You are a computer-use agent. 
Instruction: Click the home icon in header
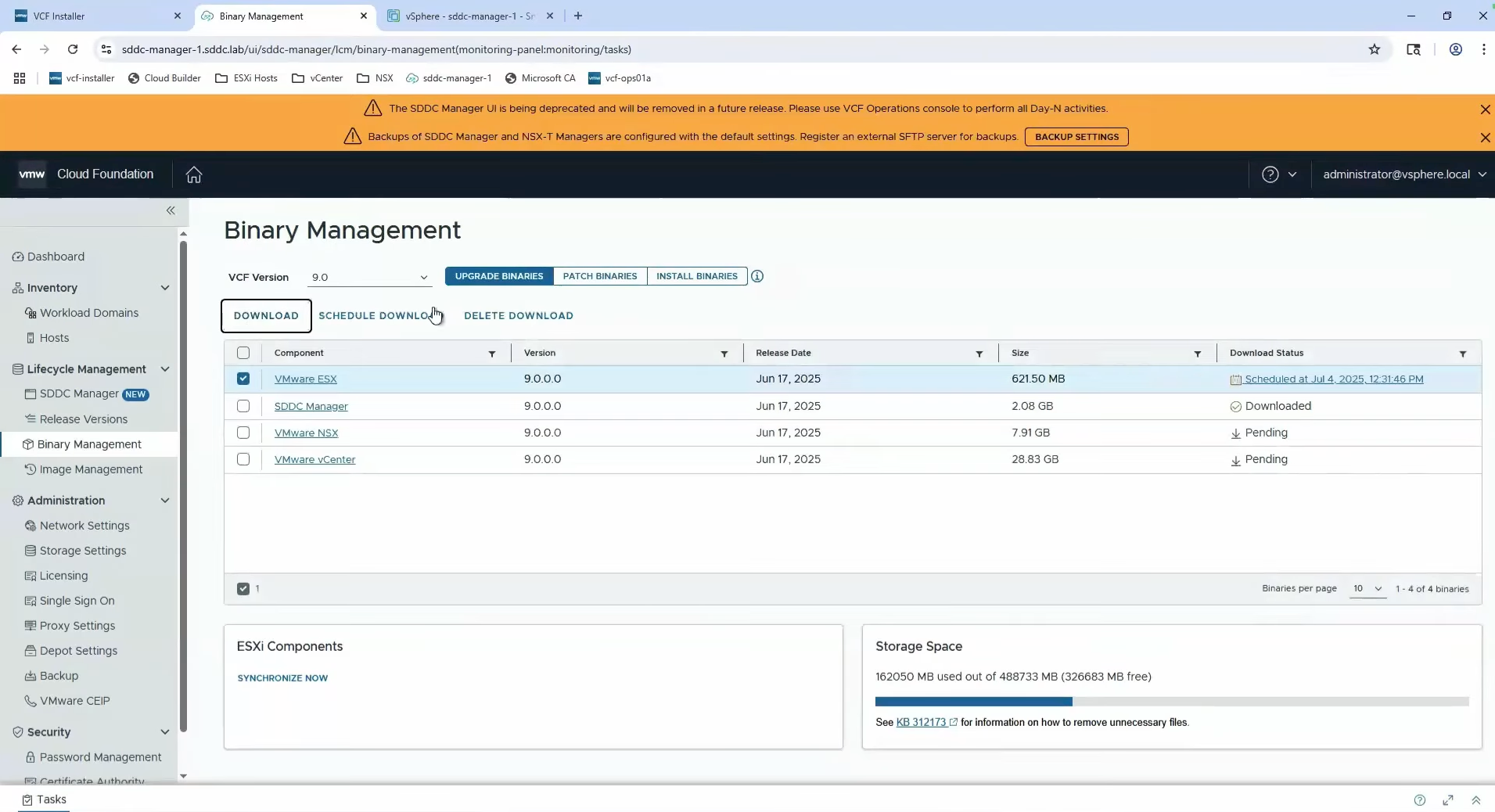click(194, 174)
